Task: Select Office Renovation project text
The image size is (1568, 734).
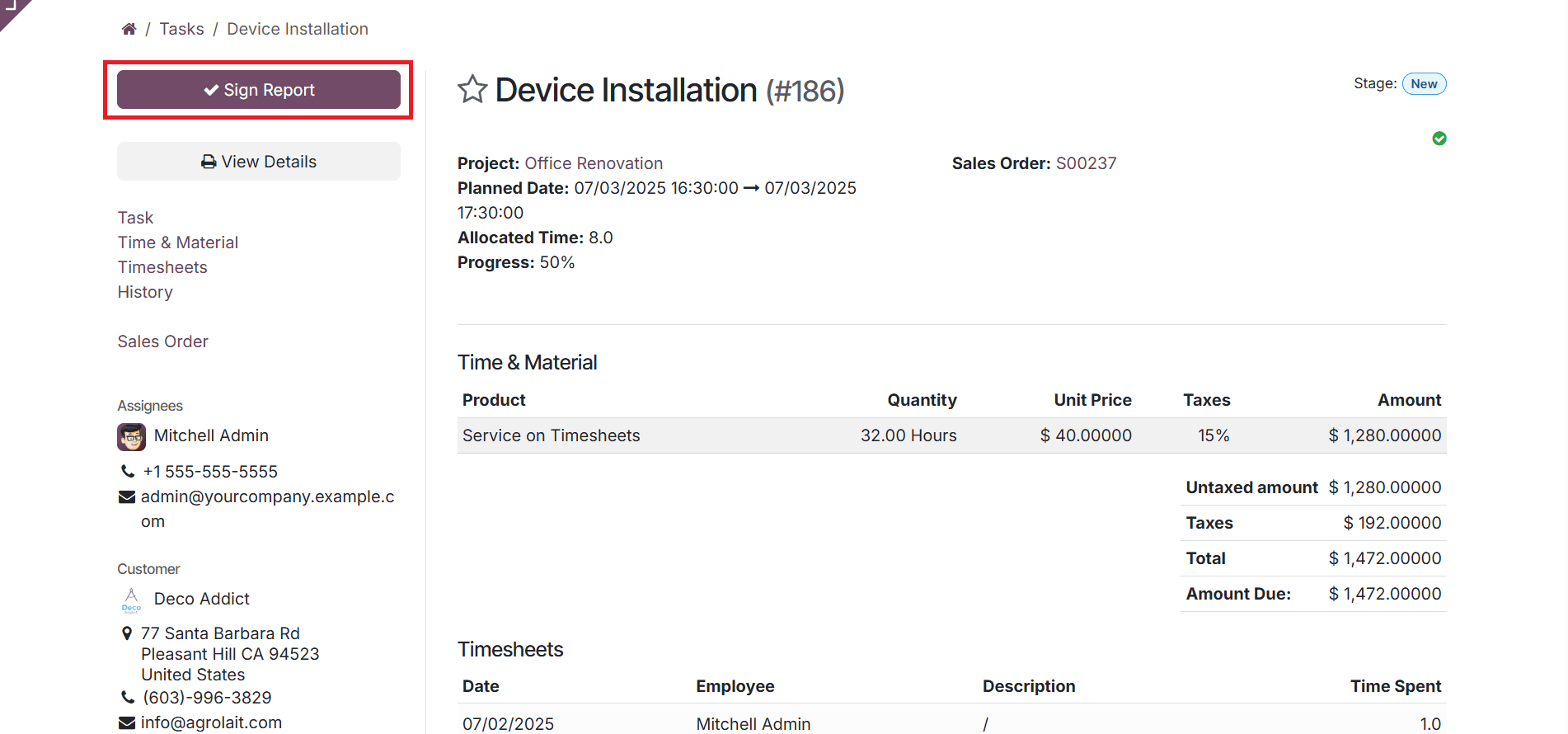Action: tap(594, 163)
